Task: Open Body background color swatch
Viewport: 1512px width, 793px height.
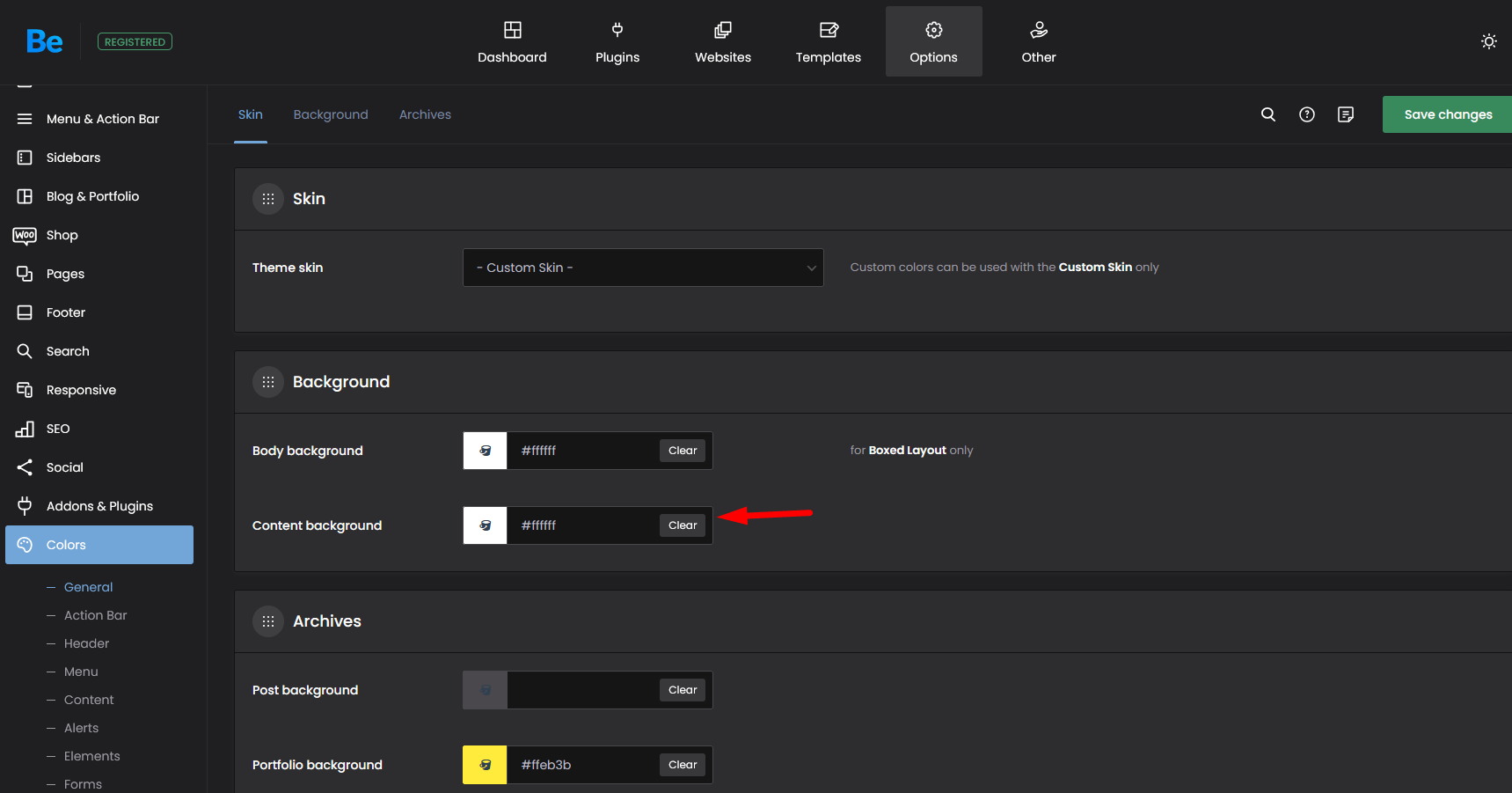Action: pos(485,451)
